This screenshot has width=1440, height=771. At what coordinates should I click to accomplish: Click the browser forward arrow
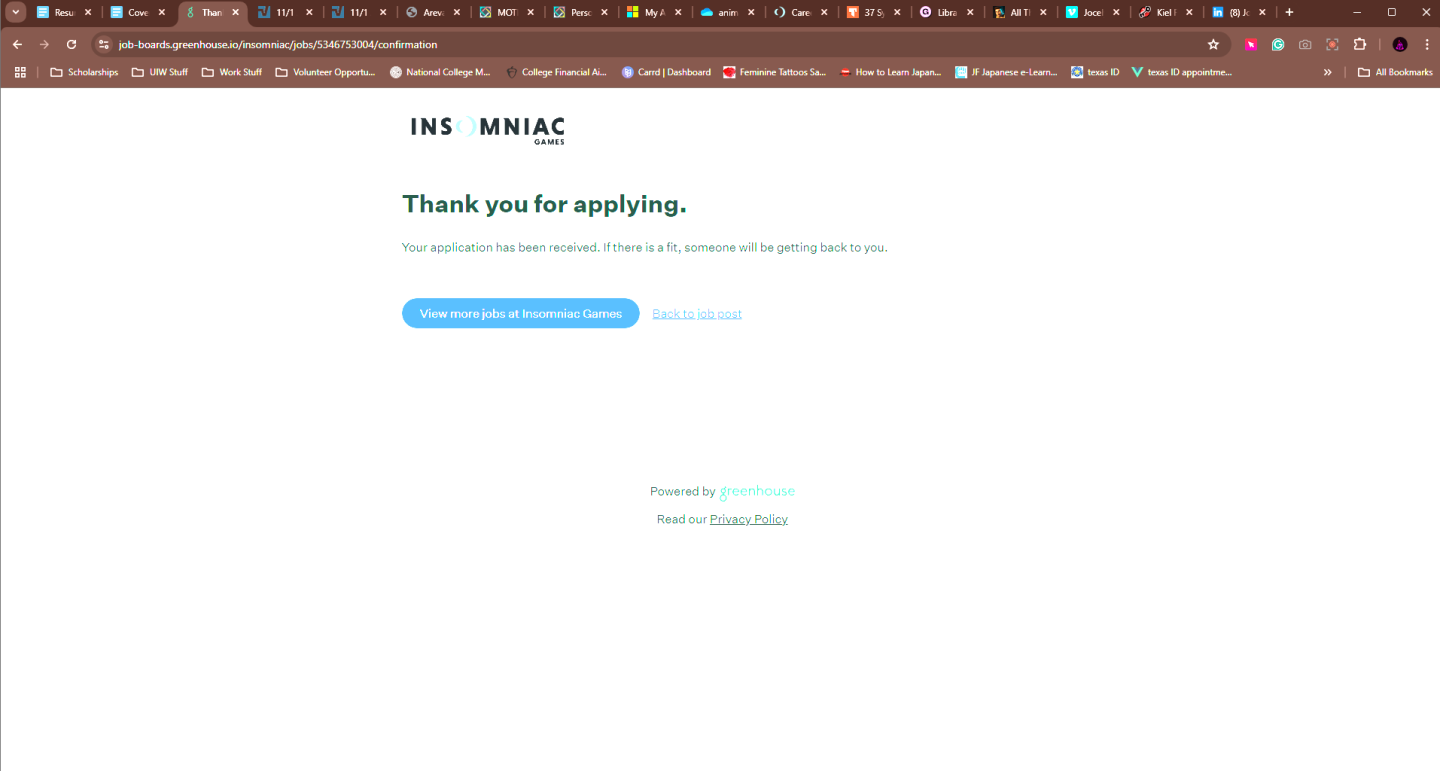click(x=44, y=44)
